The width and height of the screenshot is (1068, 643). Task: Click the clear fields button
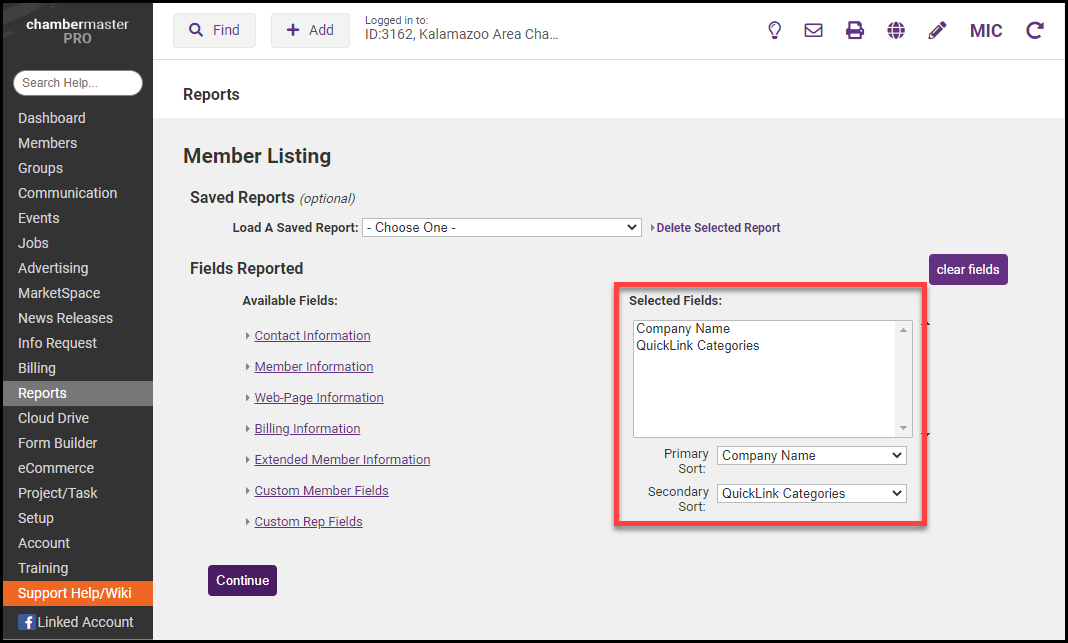coord(967,270)
